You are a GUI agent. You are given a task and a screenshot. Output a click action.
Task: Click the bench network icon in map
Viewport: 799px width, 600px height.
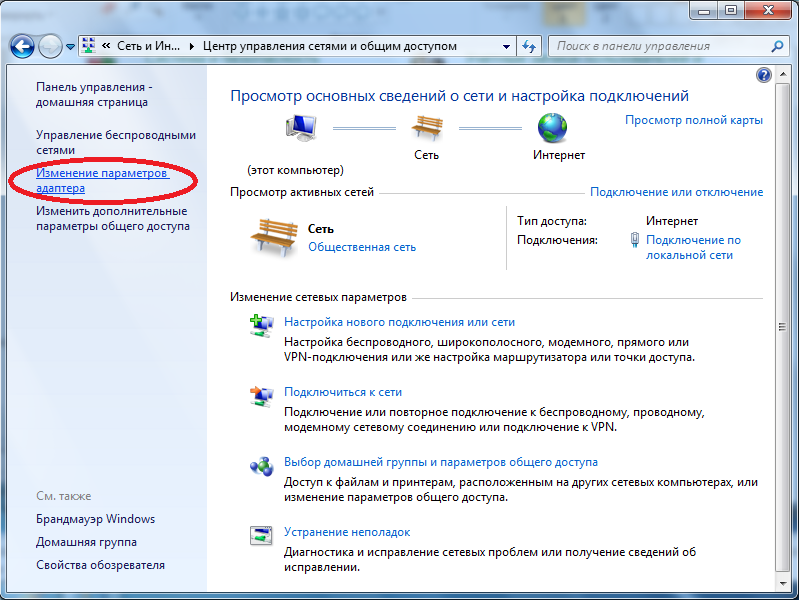(x=426, y=128)
